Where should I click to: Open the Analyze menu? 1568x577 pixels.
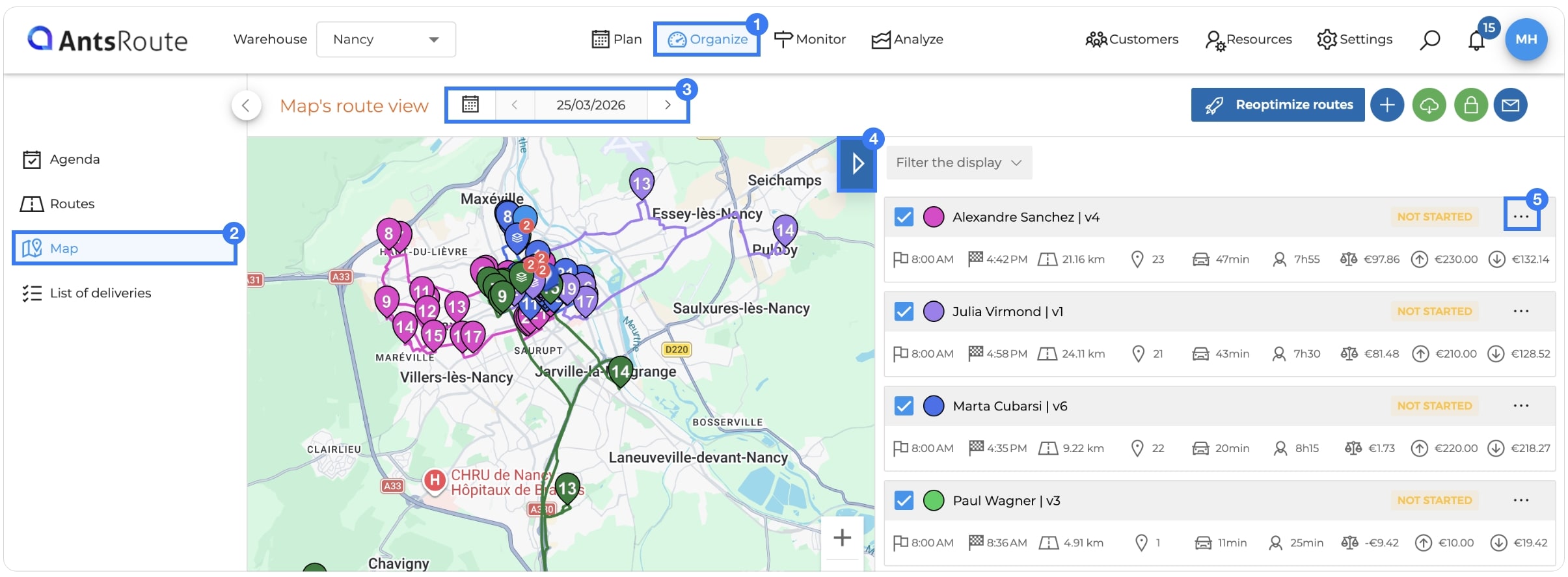click(908, 39)
